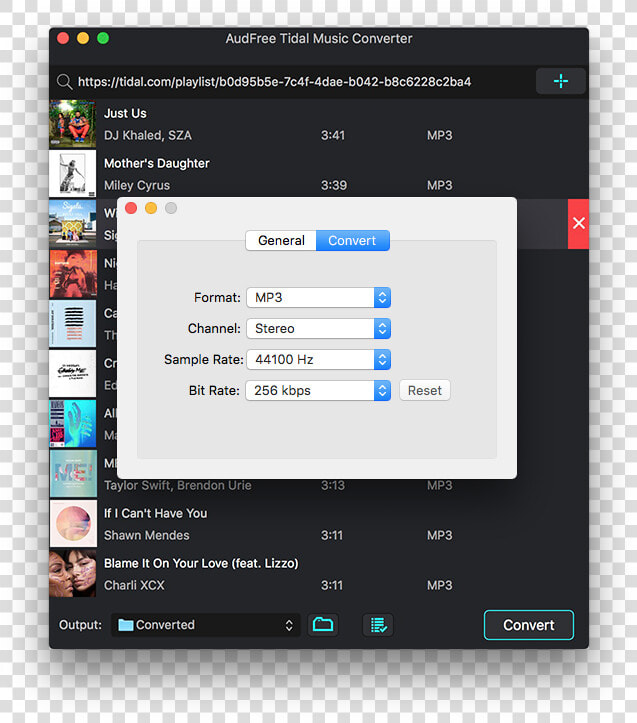Screen dimensions: 637x723
Task: Click duration '3:41' of Just Us
Action: (x=333, y=136)
